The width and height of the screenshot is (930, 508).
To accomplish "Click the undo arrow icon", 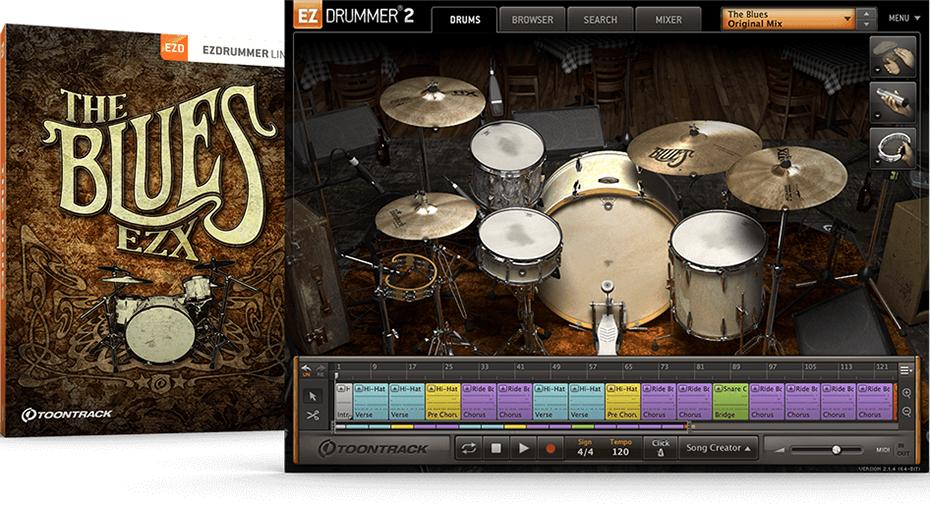I will pos(307,369).
